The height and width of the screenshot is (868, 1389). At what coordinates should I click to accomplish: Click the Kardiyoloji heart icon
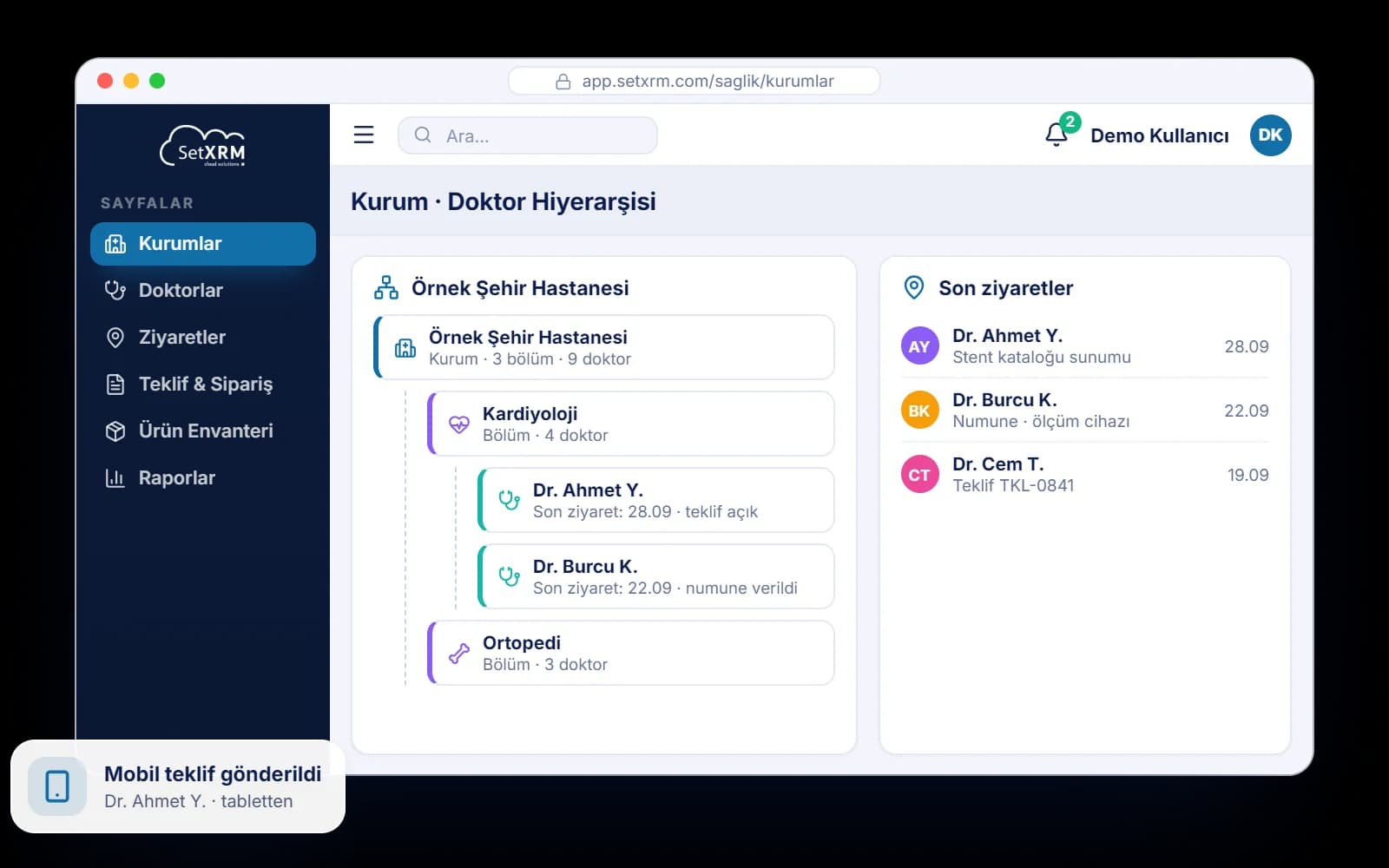(x=459, y=424)
